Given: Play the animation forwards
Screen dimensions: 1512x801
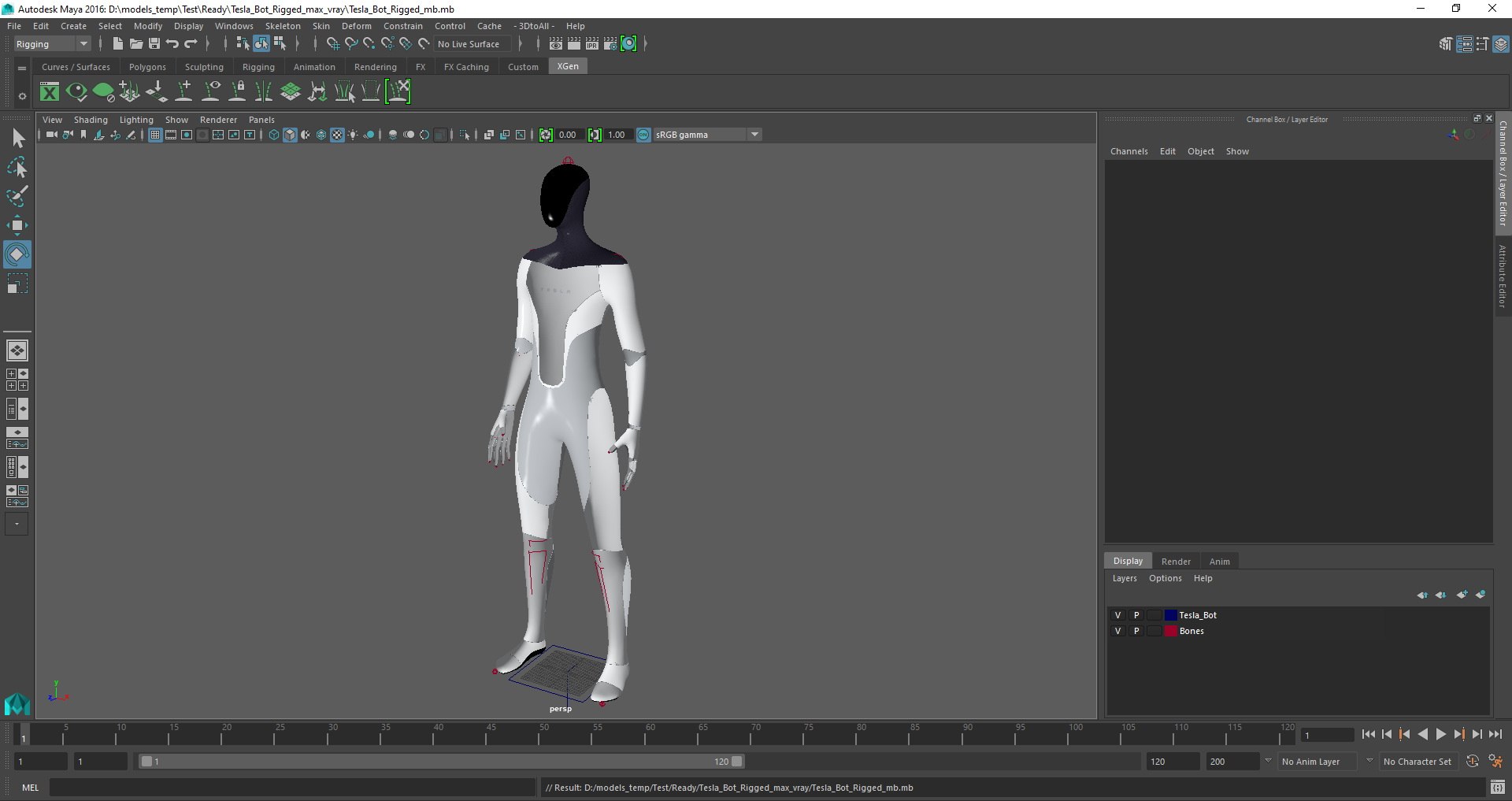Looking at the screenshot, I should [1440, 734].
